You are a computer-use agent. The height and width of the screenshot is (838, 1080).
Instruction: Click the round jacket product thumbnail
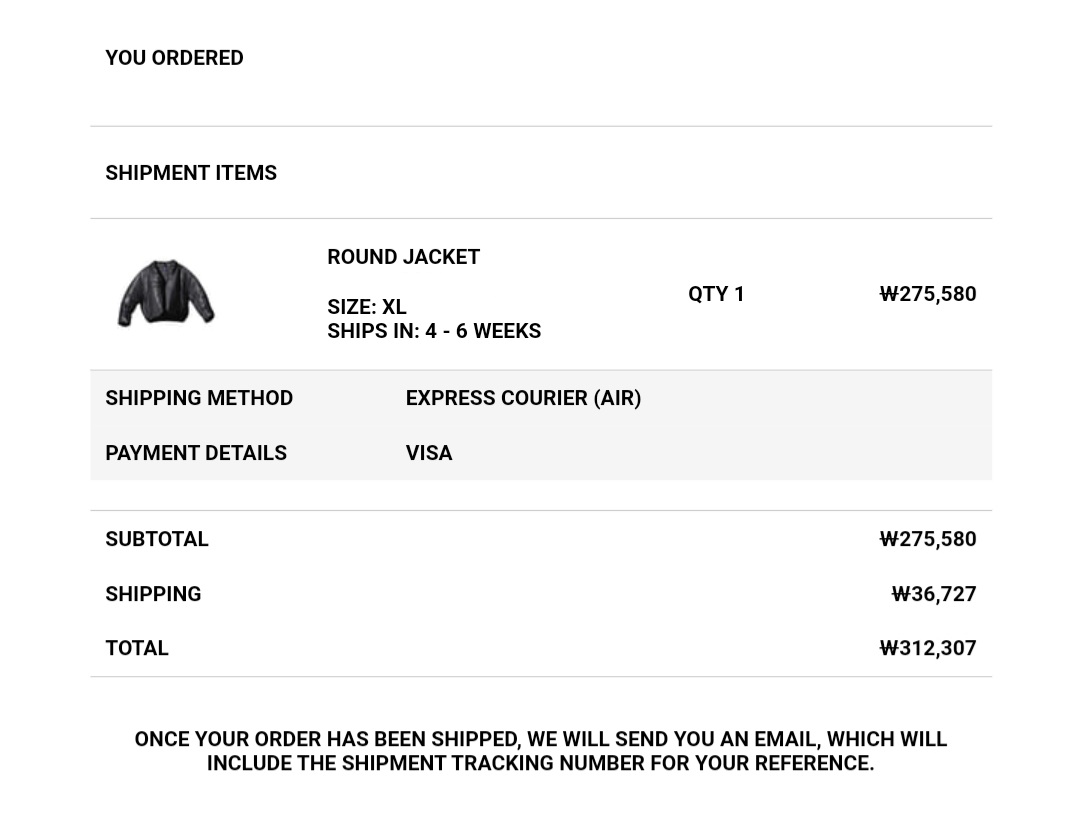tap(166, 293)
